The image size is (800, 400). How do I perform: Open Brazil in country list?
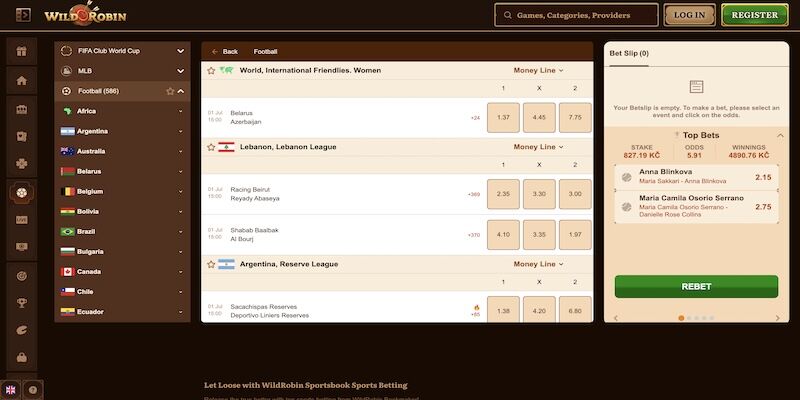coord(122,232)
